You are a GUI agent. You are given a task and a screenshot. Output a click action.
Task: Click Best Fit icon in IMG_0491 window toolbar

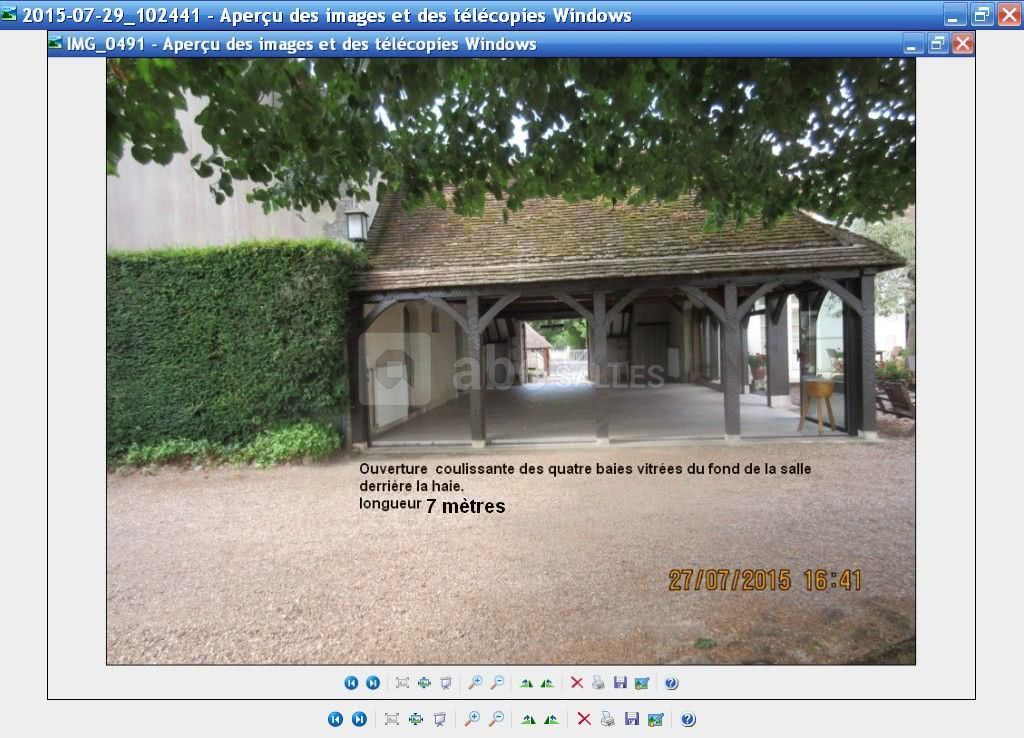[x=402, y=683]
